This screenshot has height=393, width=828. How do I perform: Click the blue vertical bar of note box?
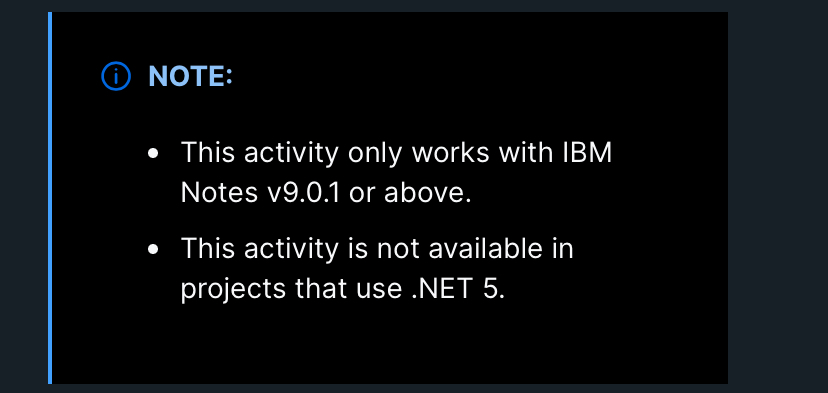(x=50, y=198)
